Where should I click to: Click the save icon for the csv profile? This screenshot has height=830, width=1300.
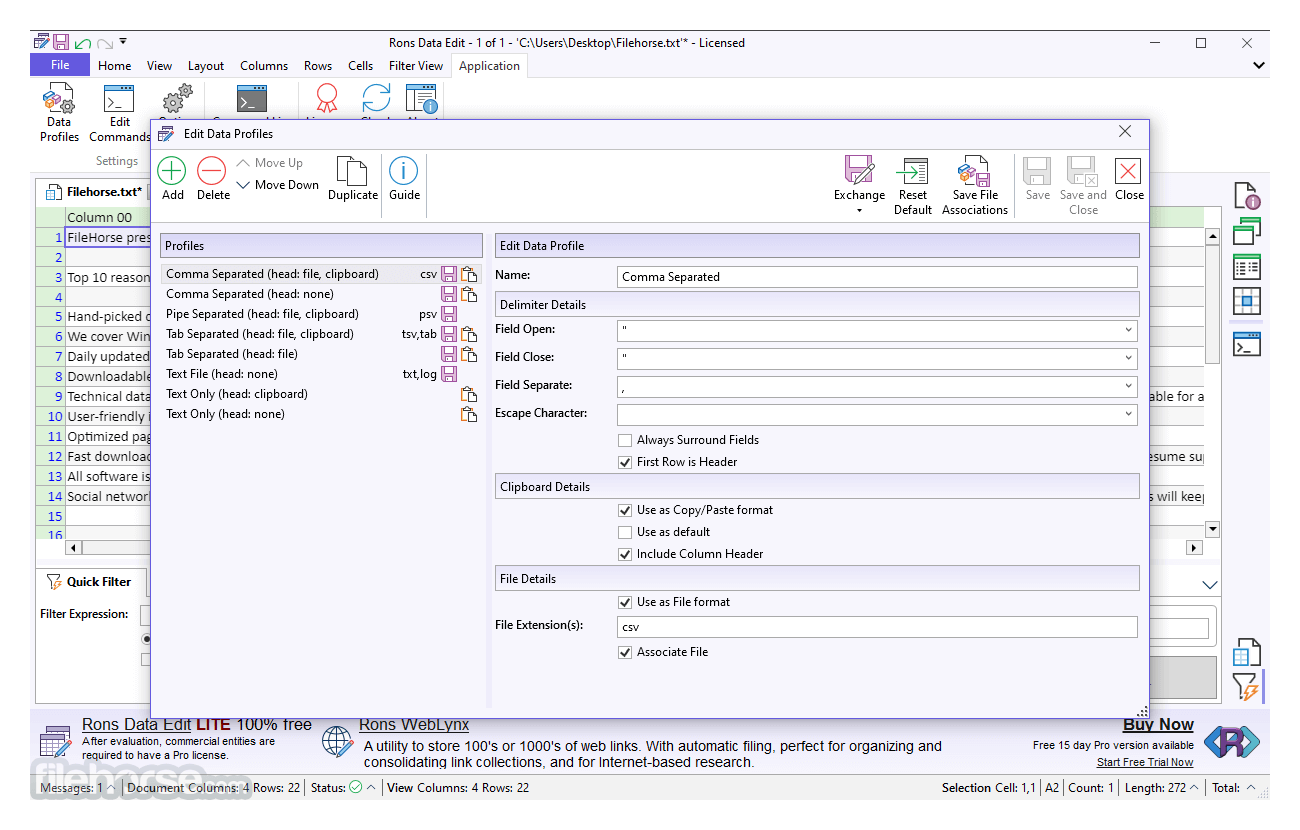click(x=449, y=274)
